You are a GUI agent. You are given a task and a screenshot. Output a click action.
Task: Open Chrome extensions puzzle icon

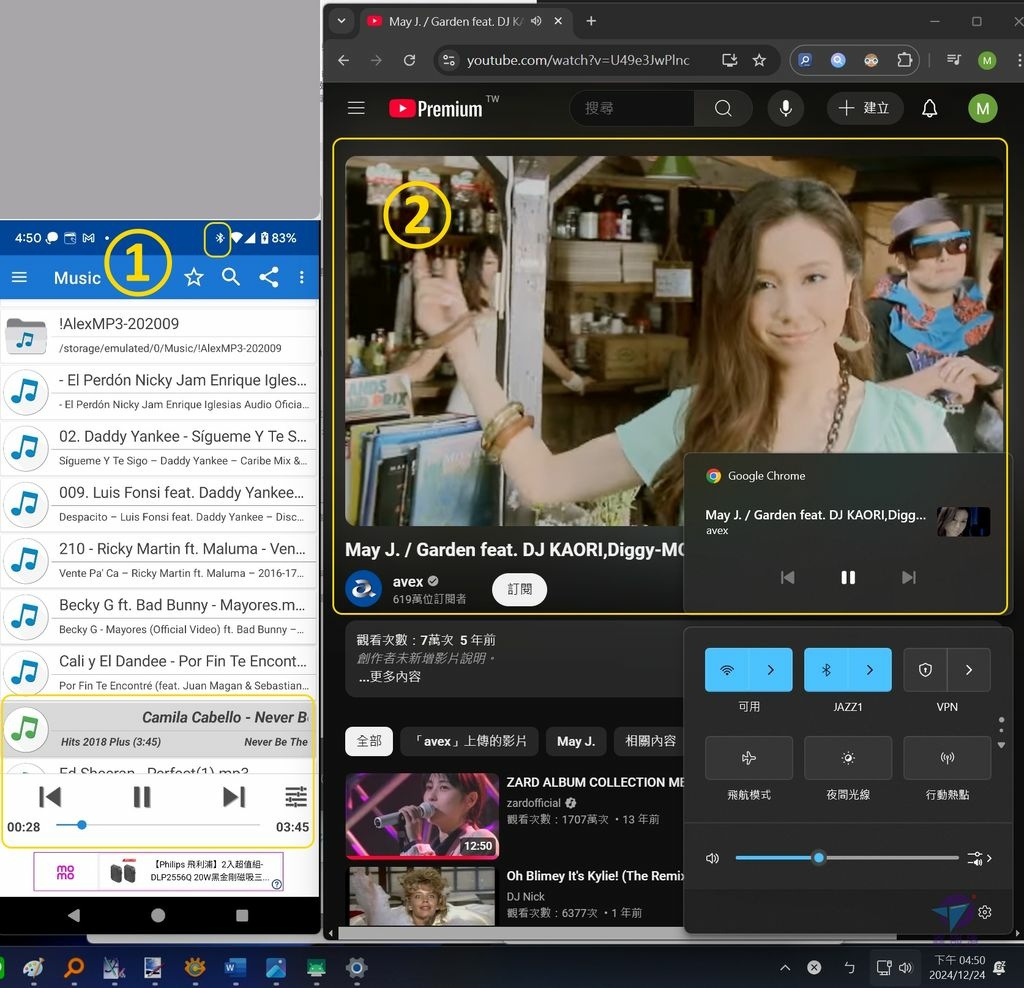tap(904, 60)
